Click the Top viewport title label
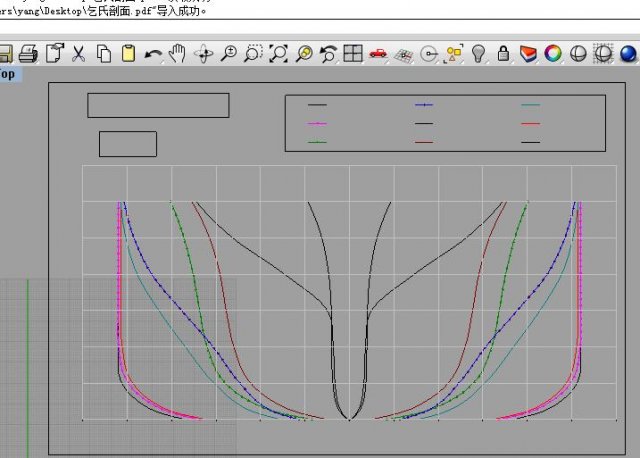The height and width of the screenshot is (458, 640). 8,74
